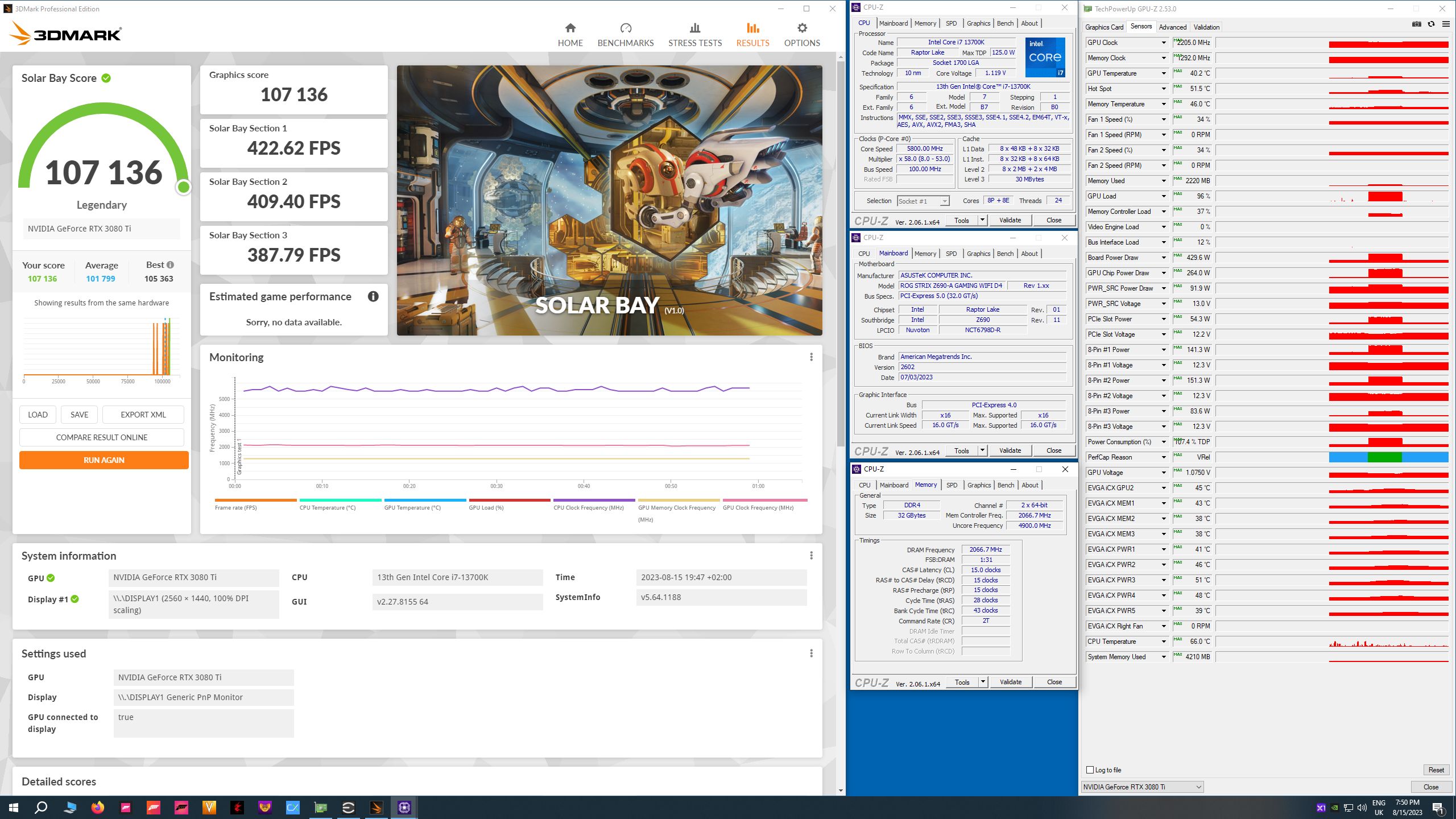Toggle the Frame rate (FPS) legend in Monitoring
Viewport: 1456px width, 819px height.
click(x=255, y=504)
